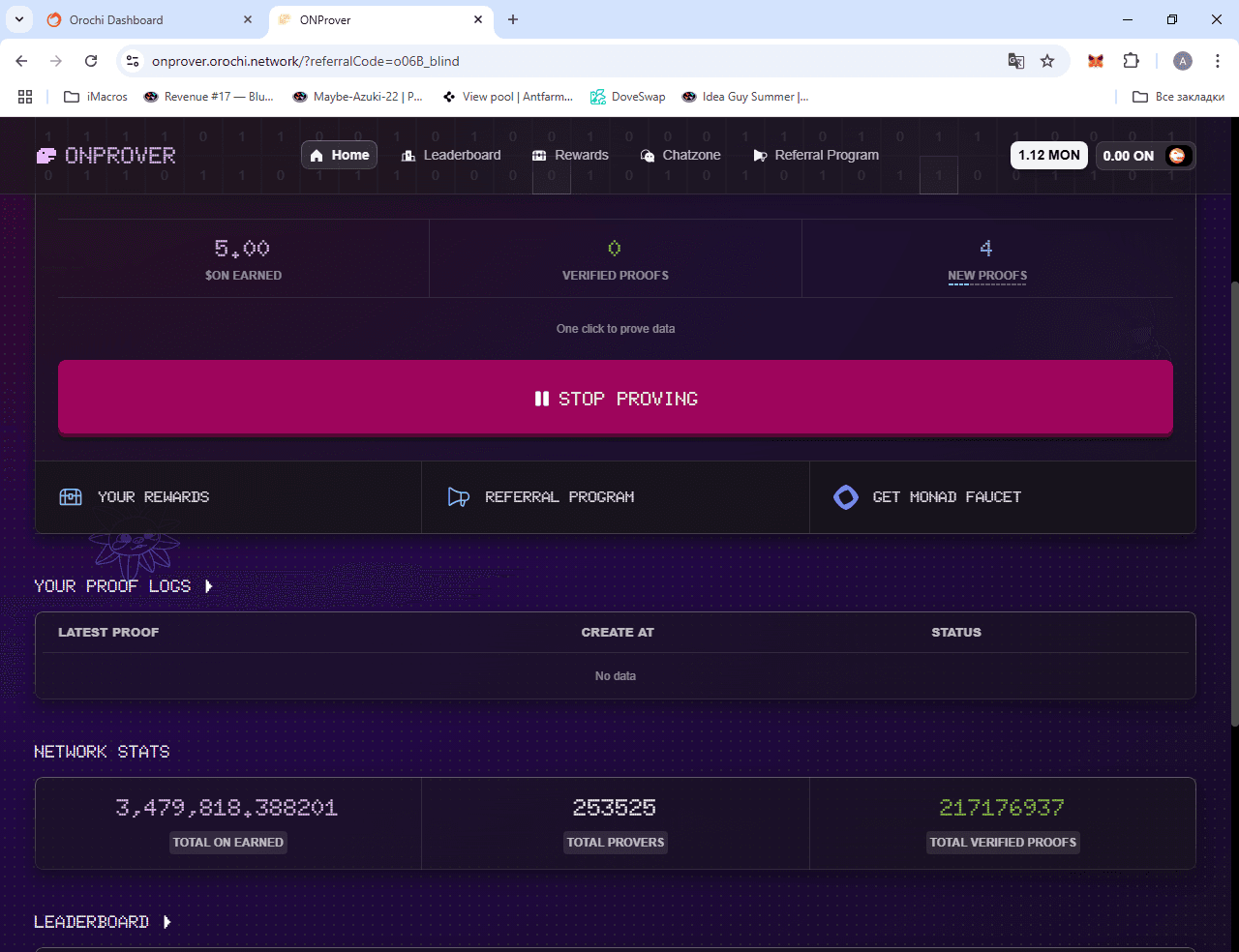Viewport: 1239px width, 952px height.
Task: Open the Chatzone nav item
Action: [680, 155]
